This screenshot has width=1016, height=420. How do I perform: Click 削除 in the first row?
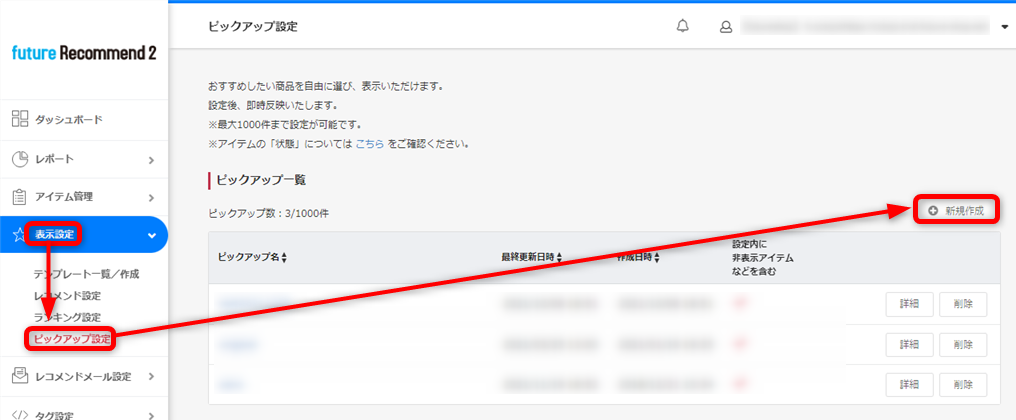963,303
